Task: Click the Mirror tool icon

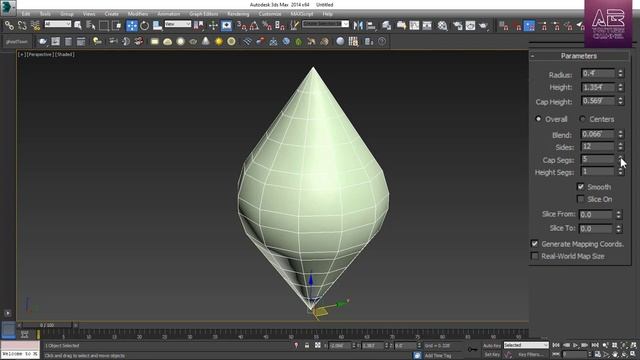Action: [x=358, y=26]
